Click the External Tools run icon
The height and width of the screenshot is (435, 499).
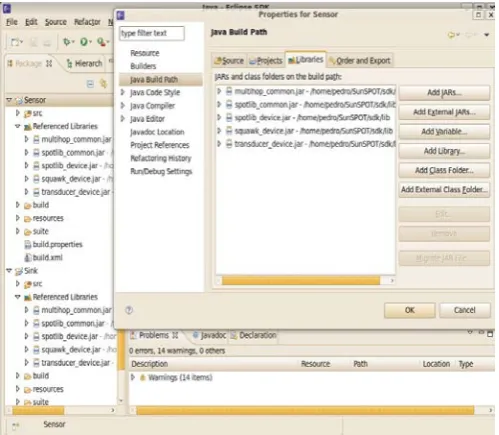(101, 42)
